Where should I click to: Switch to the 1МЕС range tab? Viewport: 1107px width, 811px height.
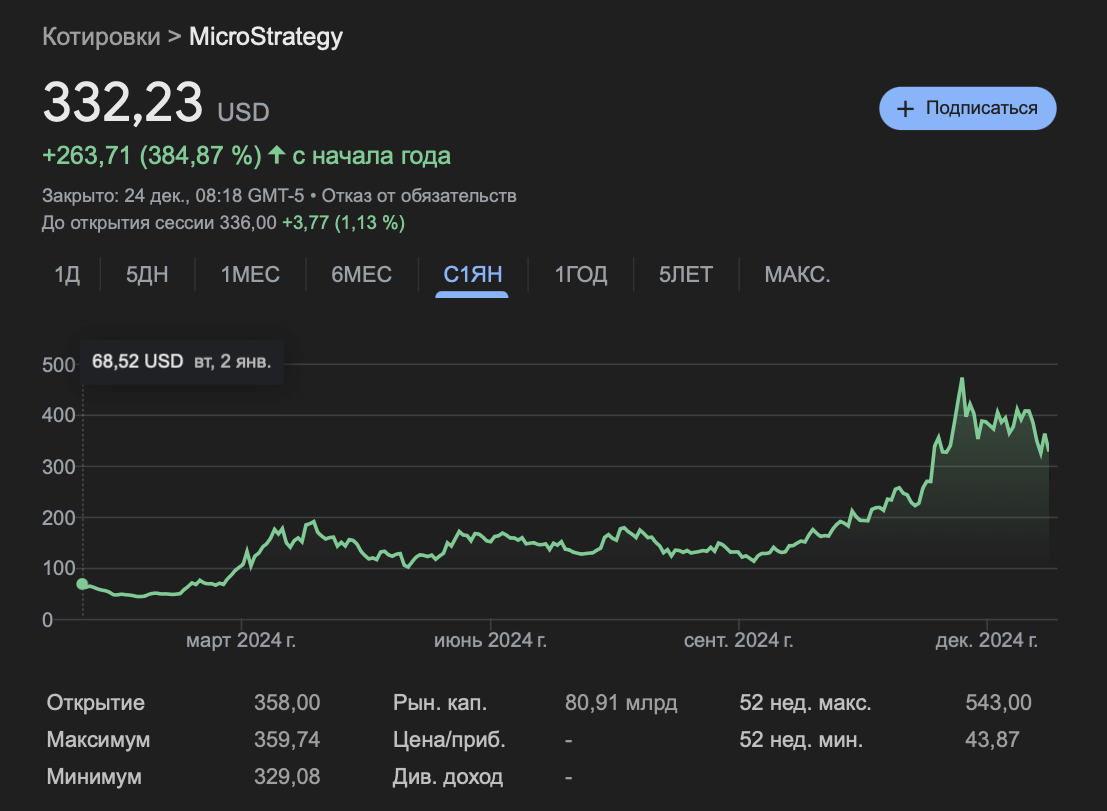pos(250,275)
